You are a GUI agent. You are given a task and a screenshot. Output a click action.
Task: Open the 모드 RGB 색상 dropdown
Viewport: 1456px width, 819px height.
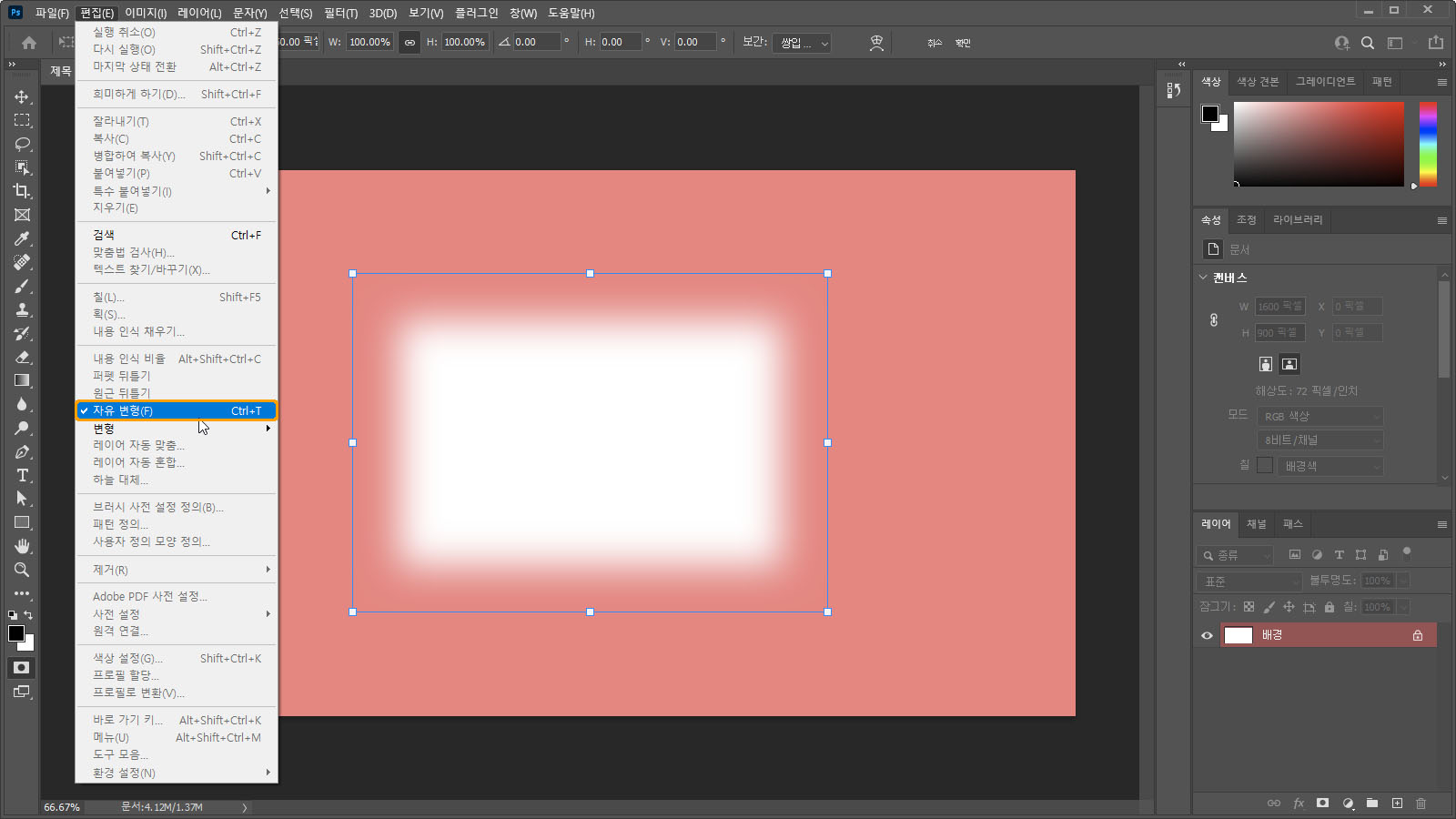pyautogui.click(x=1320, y=417)
